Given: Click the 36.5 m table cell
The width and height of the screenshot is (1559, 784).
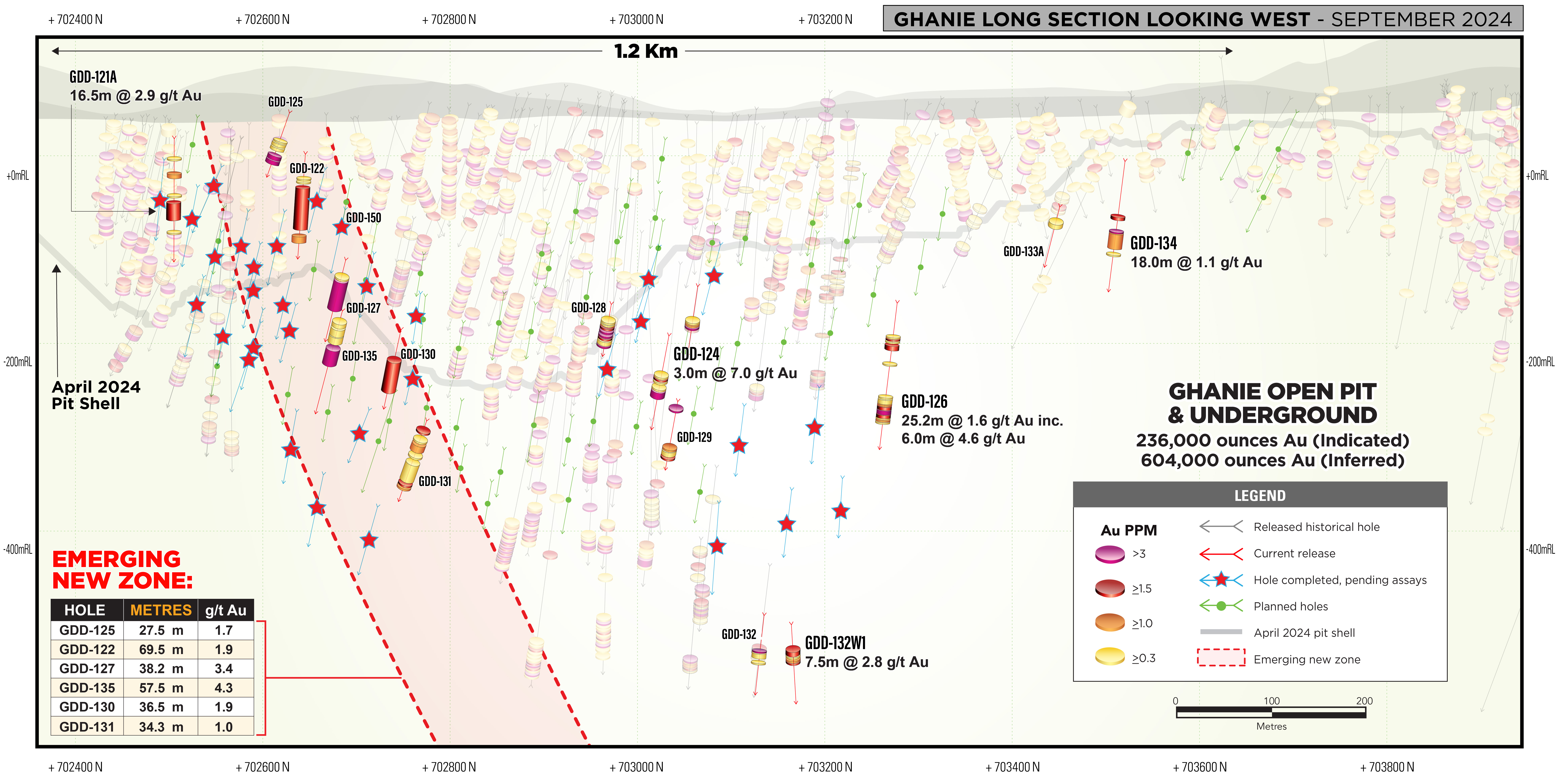Looking at the screenshot, I should coord(161,707).
